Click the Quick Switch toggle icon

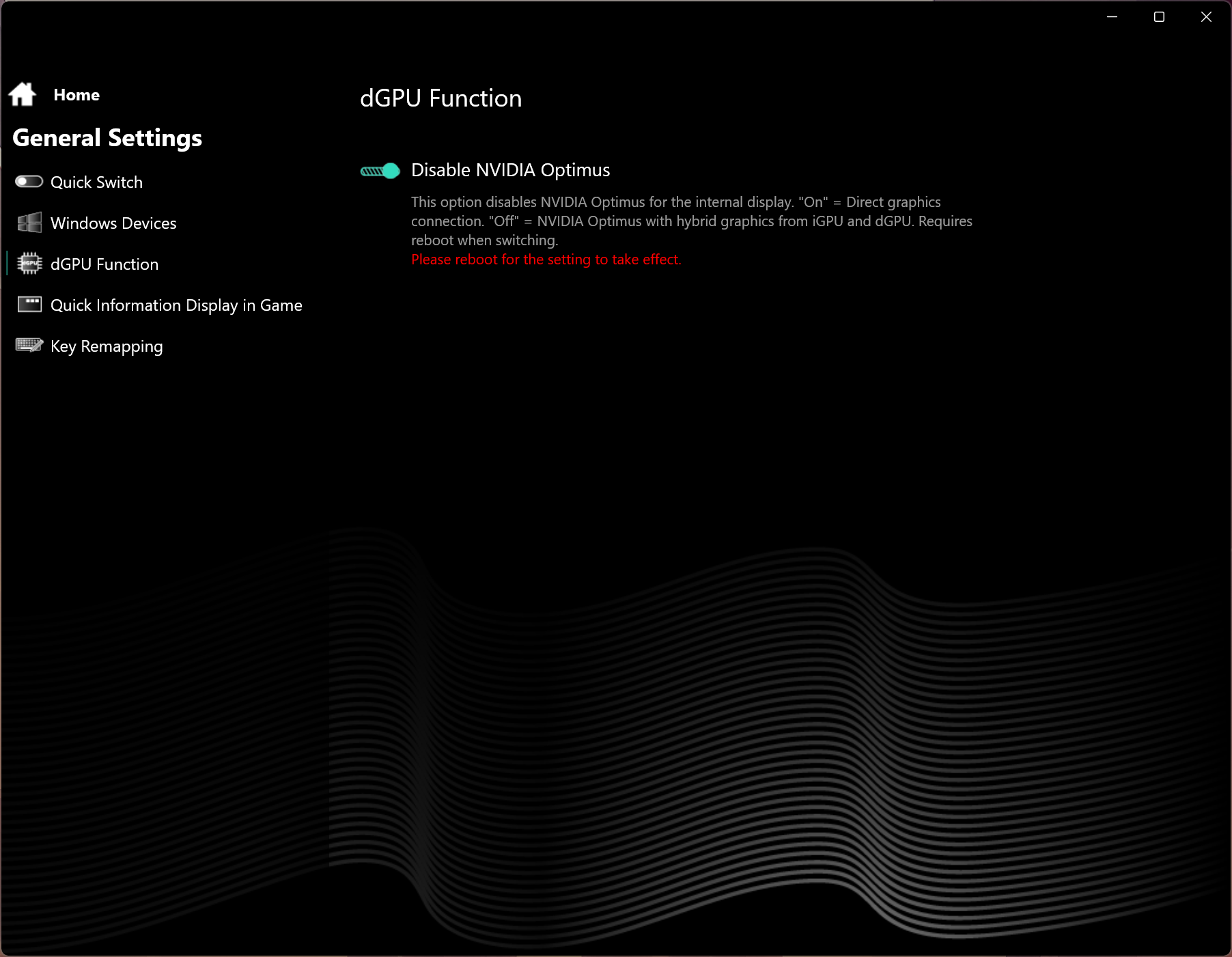coord(29,182)
